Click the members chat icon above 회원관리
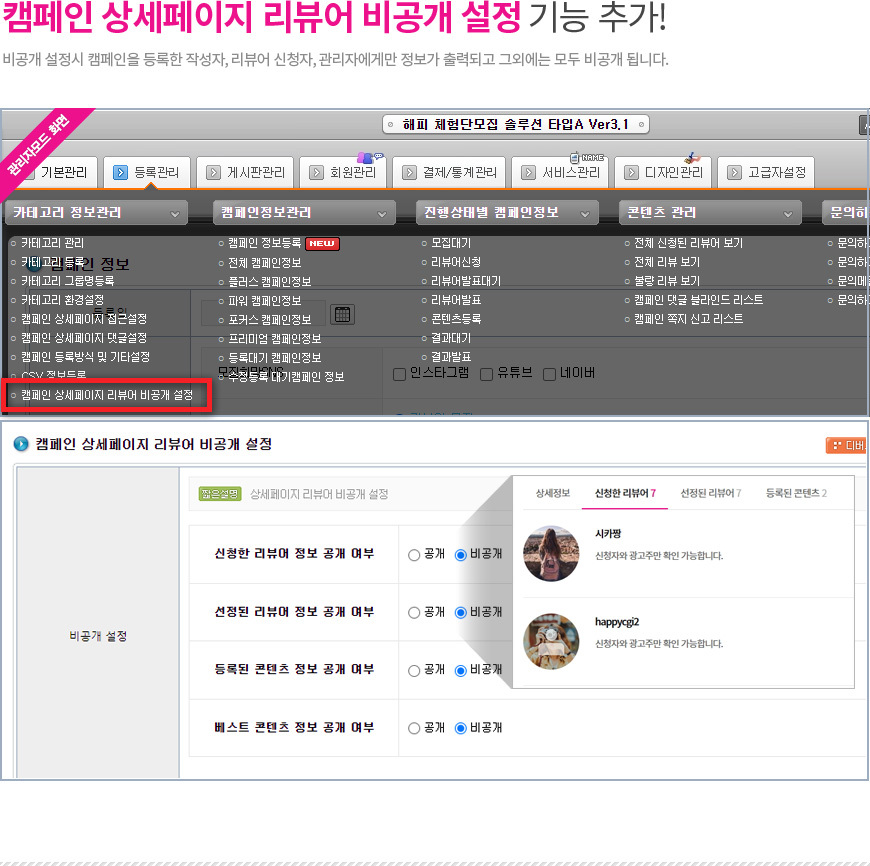Viewport: 870px width, 866px height. pos(369,158)
